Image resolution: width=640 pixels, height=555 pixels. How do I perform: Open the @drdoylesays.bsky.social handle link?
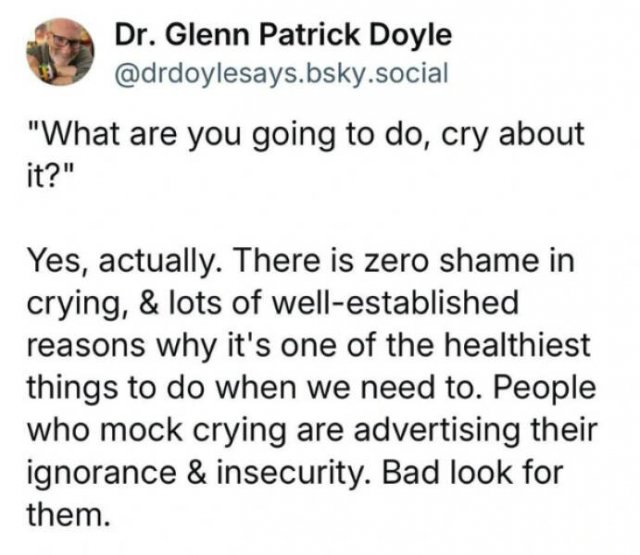282,74
